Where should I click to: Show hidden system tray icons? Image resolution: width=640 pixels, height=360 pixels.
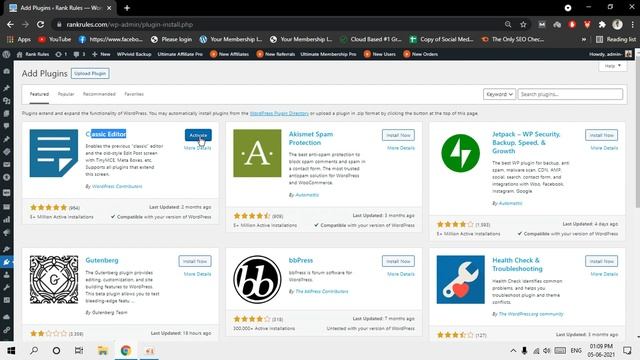[513, 351]
